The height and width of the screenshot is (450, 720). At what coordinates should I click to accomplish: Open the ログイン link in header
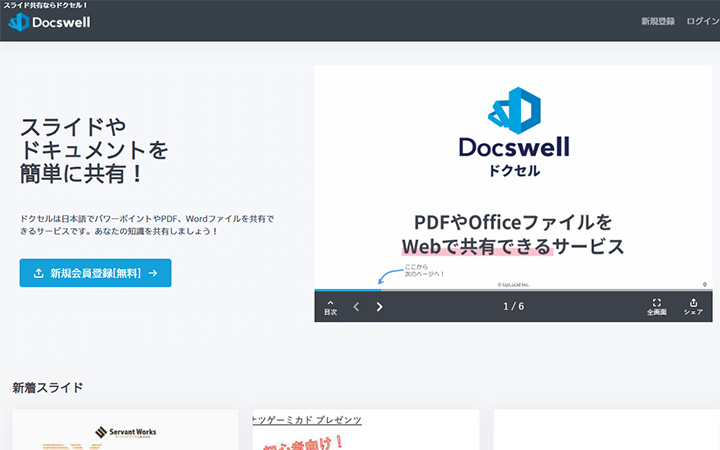[x=703, y=21]
